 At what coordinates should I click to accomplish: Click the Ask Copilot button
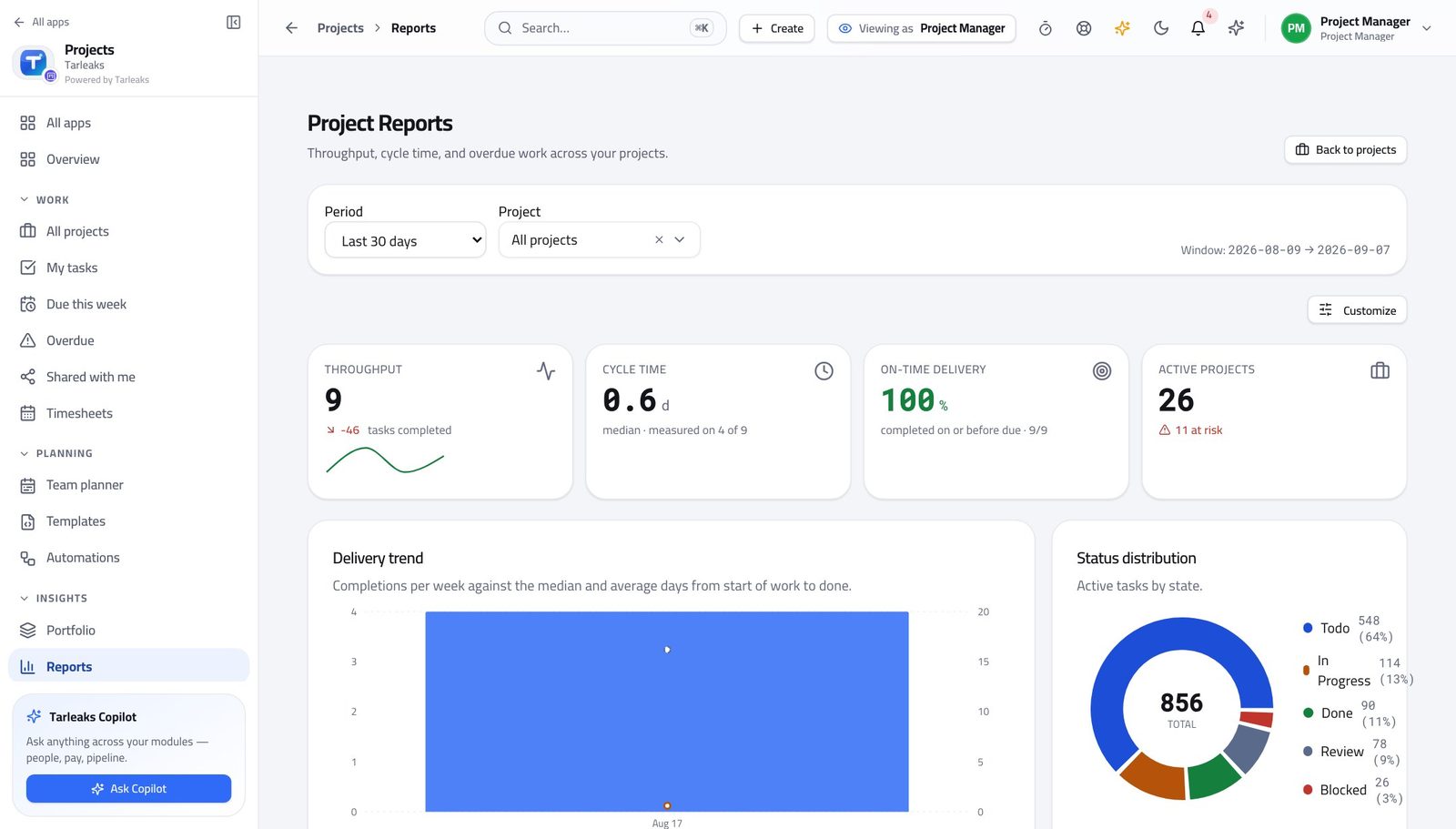128,789
